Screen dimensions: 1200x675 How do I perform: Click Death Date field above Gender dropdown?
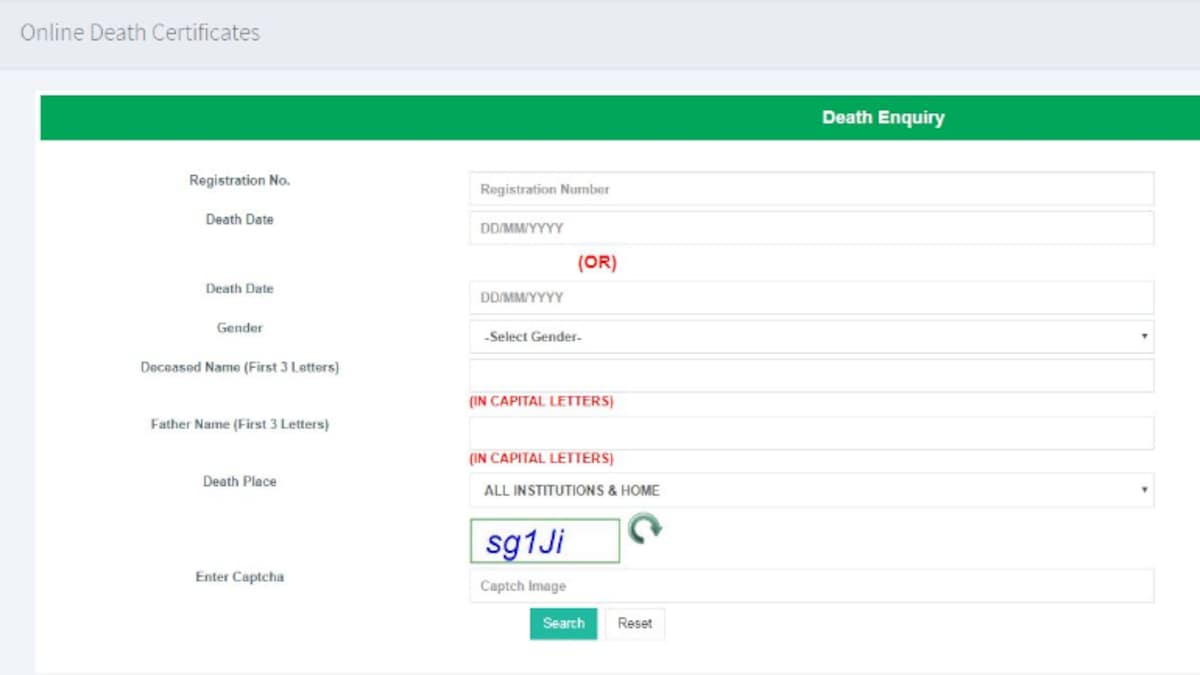(811, 297)
